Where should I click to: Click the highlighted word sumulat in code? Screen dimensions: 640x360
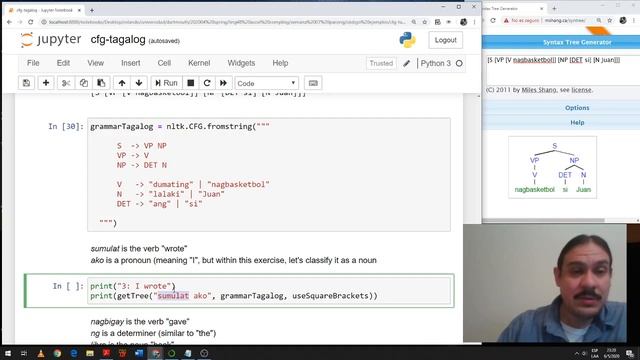pyautogui.click(x=173, y=296)
